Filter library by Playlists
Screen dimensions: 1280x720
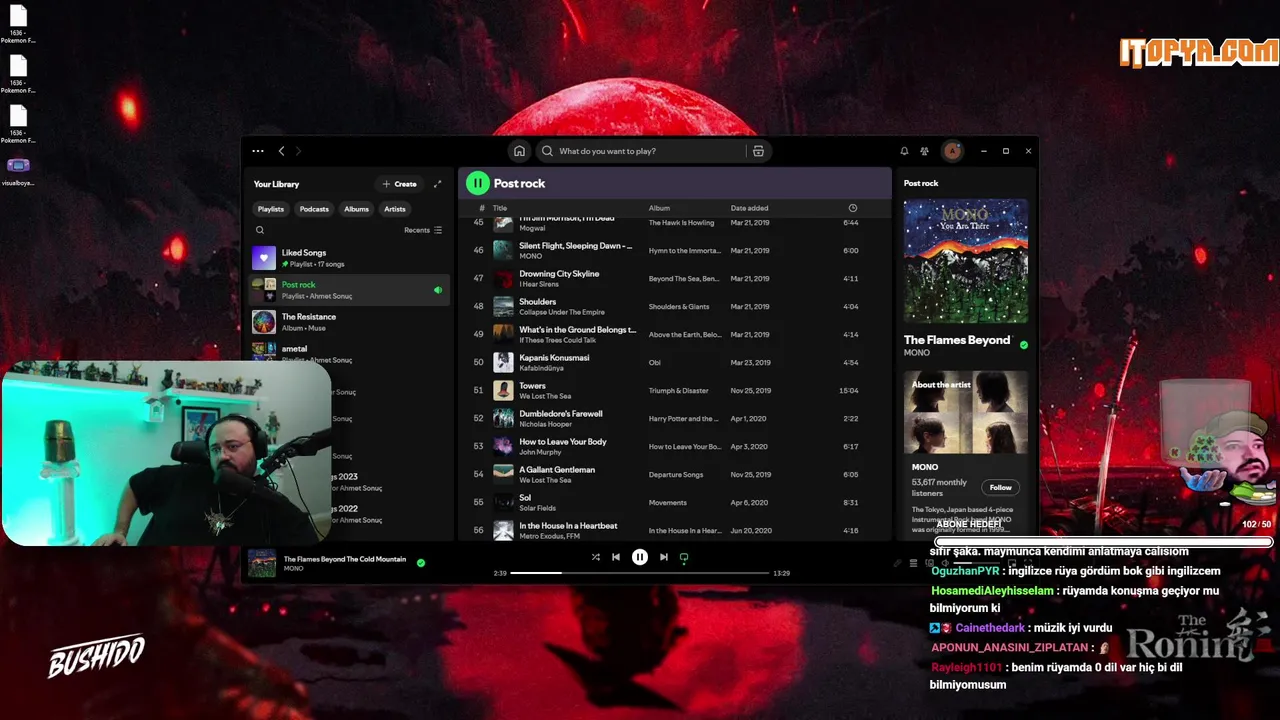(271, 209)
